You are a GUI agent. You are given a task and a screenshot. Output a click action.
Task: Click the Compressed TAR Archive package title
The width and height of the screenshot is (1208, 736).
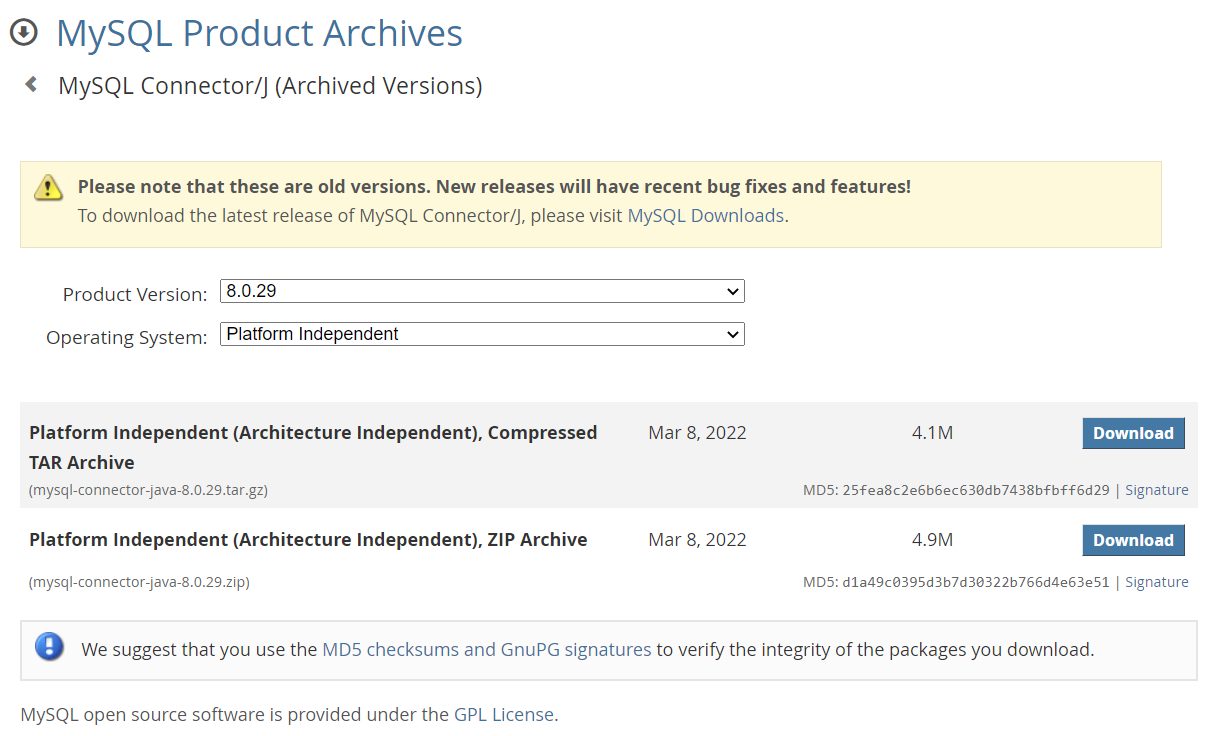(x=313, y=447)
